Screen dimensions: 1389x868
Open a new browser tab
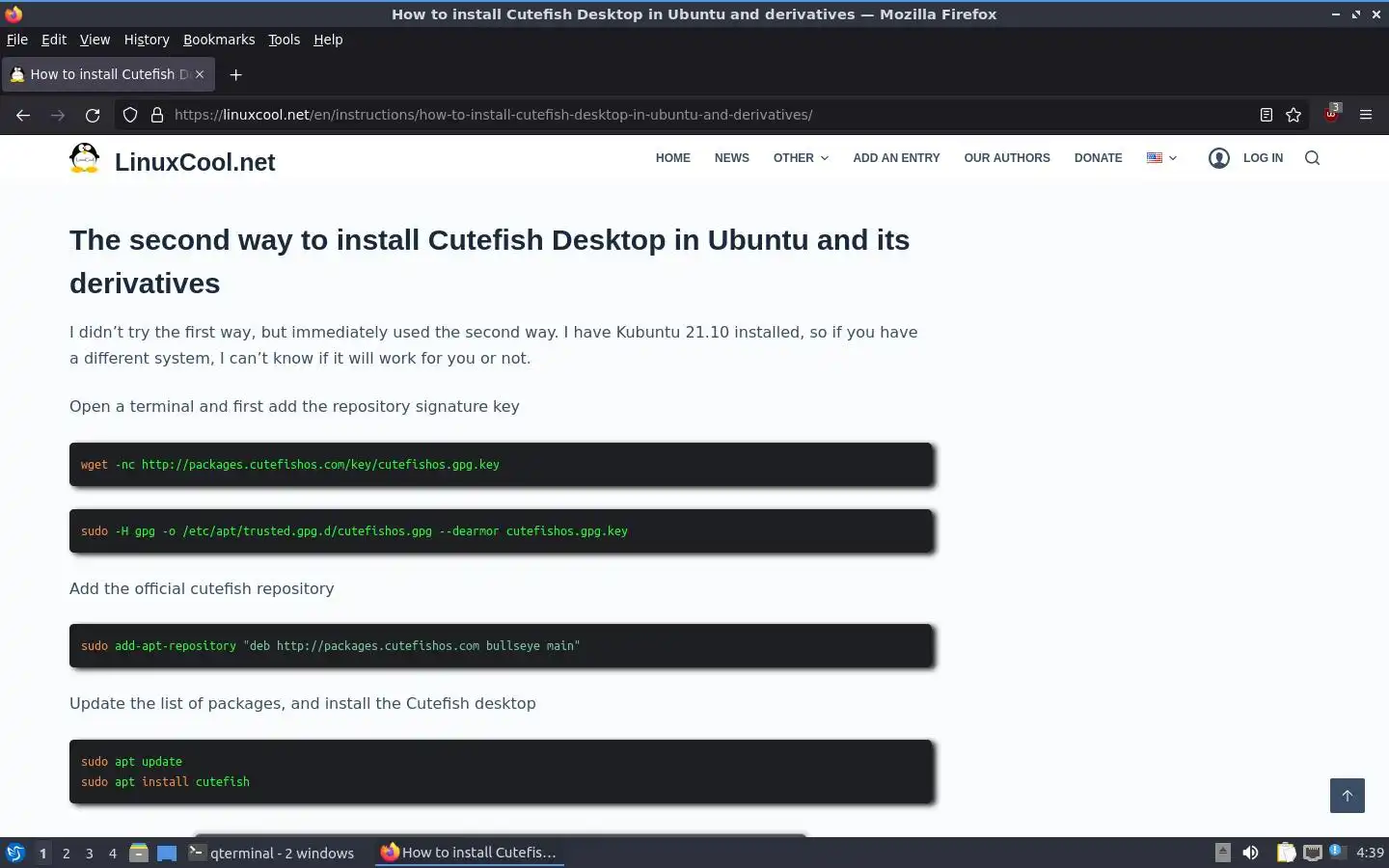[x=235, y=74]
